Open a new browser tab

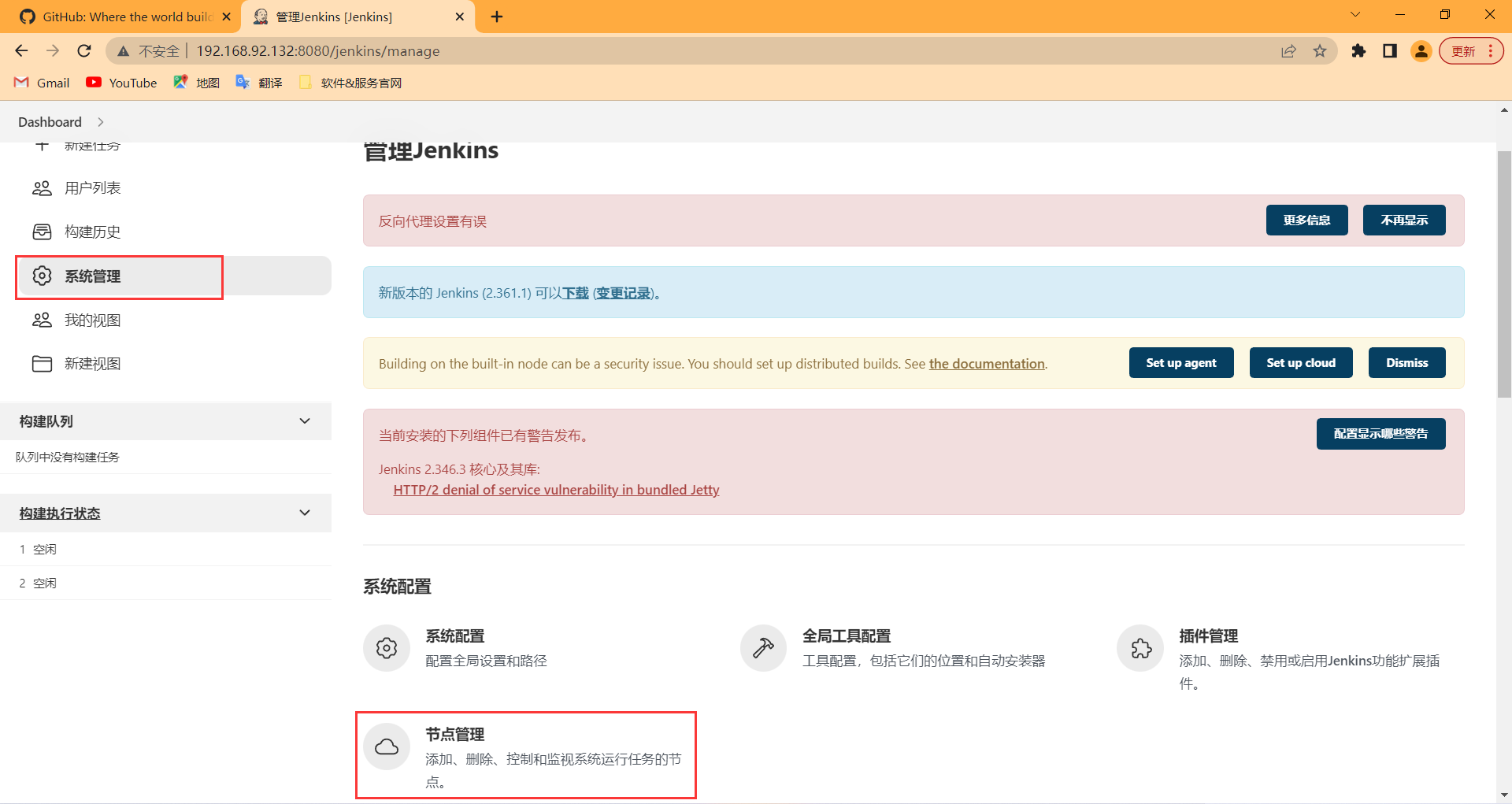coord(497,17)
